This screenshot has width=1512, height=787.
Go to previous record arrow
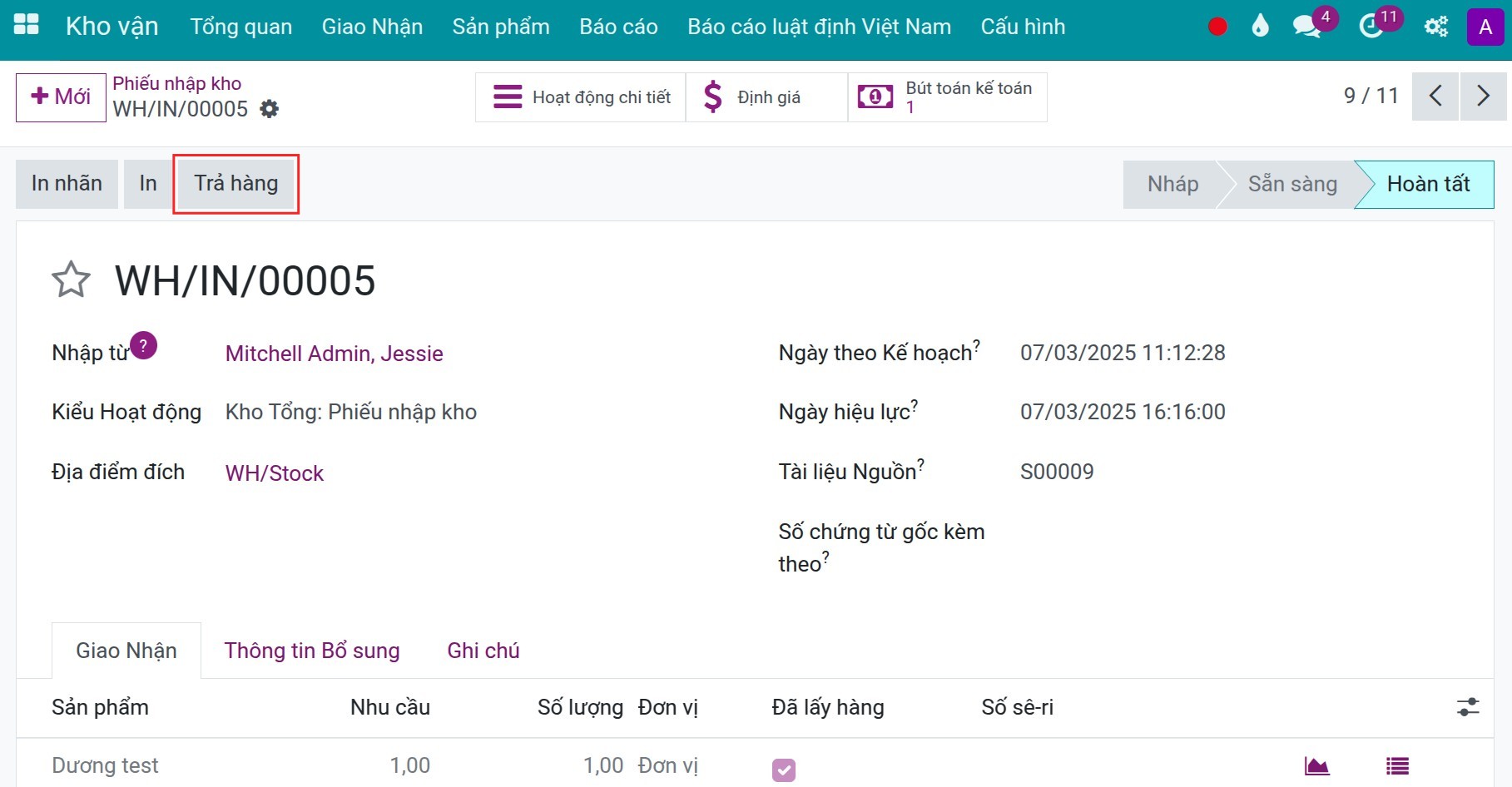click(x=1435, y=97)
